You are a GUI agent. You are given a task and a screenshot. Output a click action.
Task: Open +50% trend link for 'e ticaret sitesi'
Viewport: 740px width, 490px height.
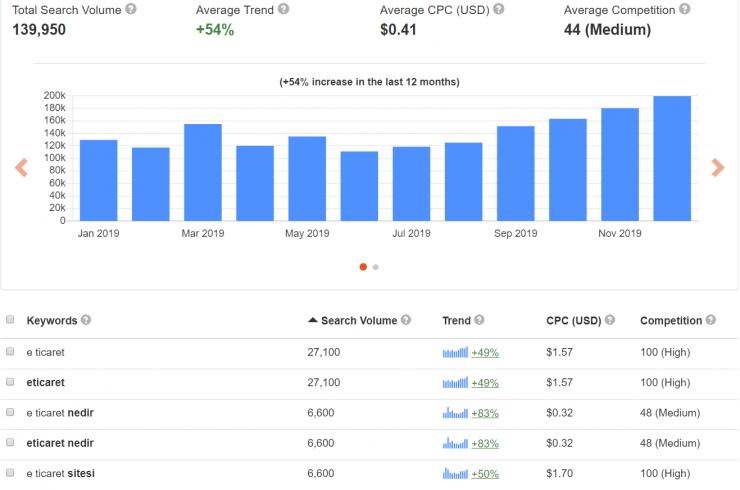click(485, 473)
